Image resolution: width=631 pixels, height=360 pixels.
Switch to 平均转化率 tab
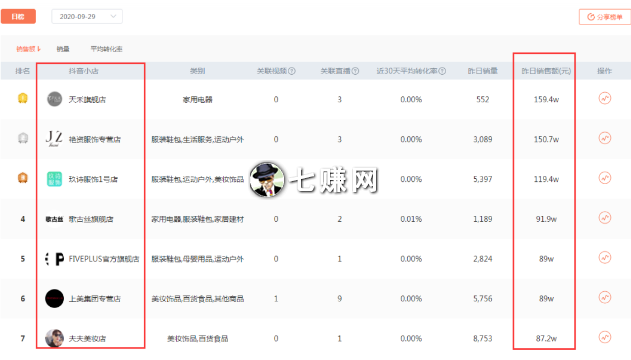pyautogui.click(x=106, y=49)
